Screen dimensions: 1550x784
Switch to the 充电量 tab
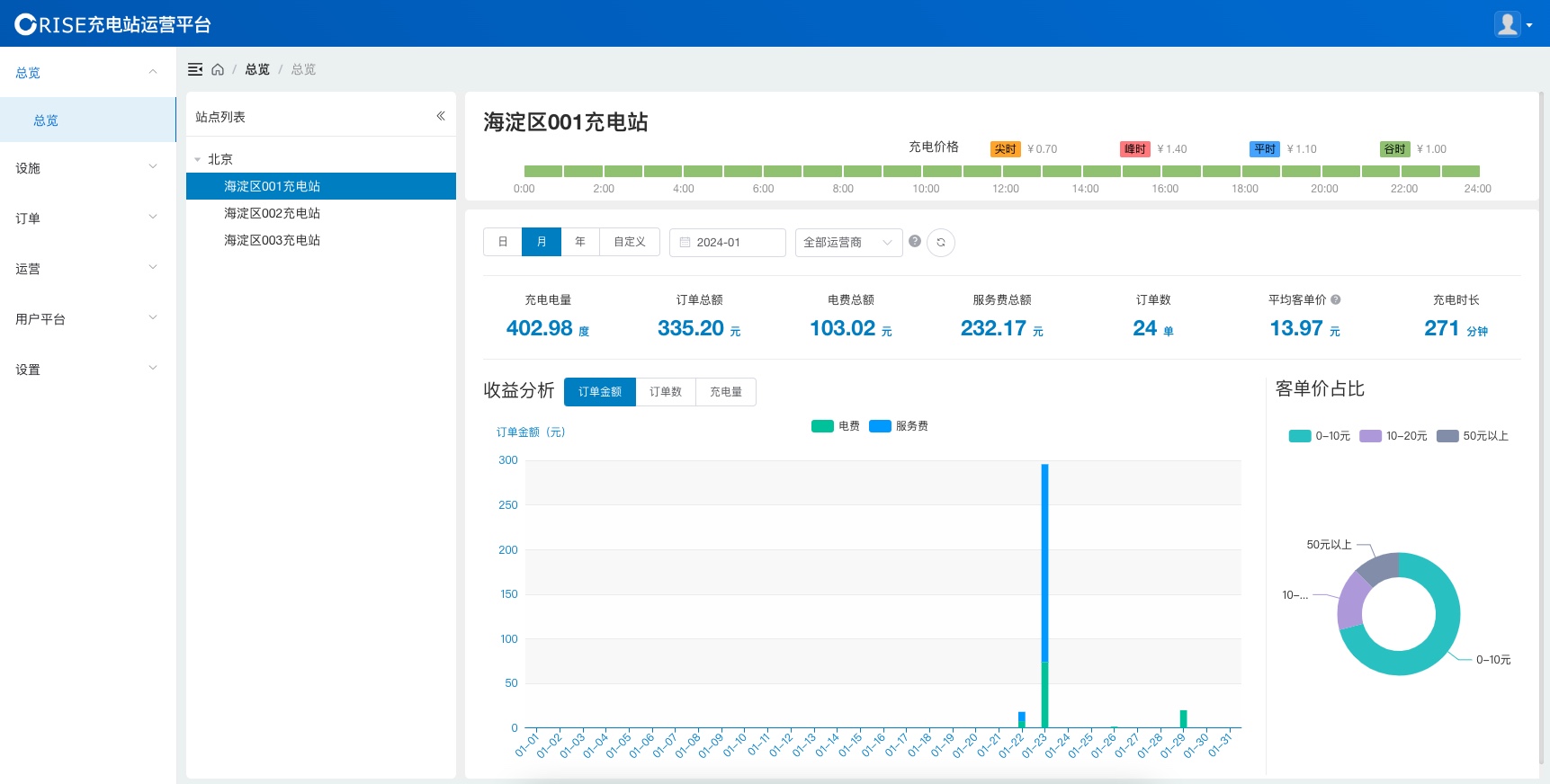coord(726,392)
